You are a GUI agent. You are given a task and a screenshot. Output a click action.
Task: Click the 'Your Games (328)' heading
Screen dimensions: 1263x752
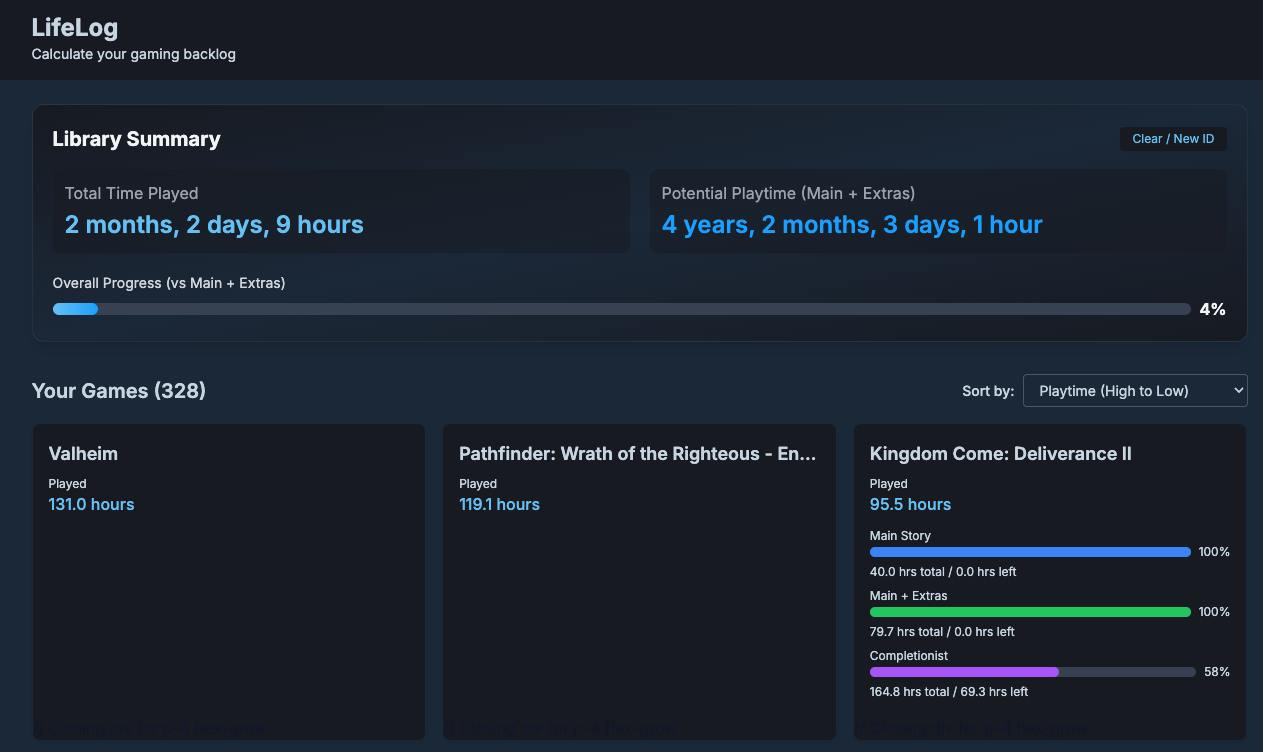[119, 390]
